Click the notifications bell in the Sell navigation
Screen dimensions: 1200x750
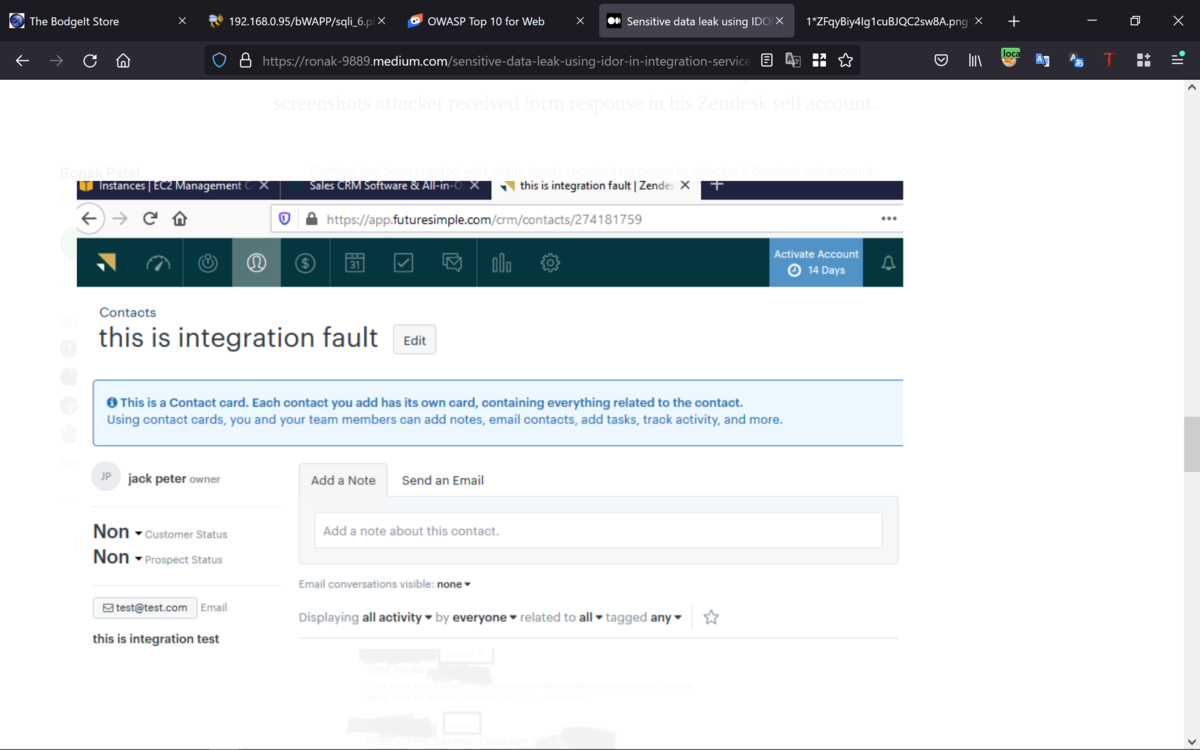(x=888, y=263)
